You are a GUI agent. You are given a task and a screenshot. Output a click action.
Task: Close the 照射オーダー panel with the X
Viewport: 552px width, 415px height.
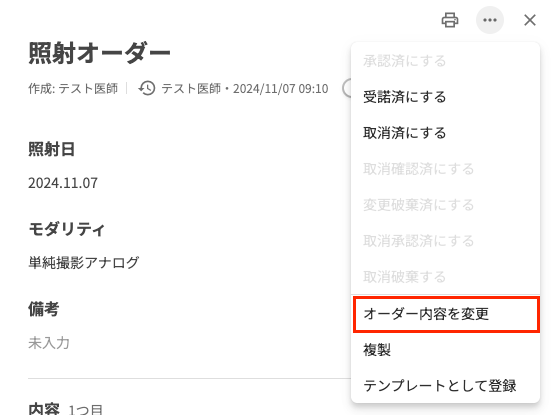click(529, 20)
